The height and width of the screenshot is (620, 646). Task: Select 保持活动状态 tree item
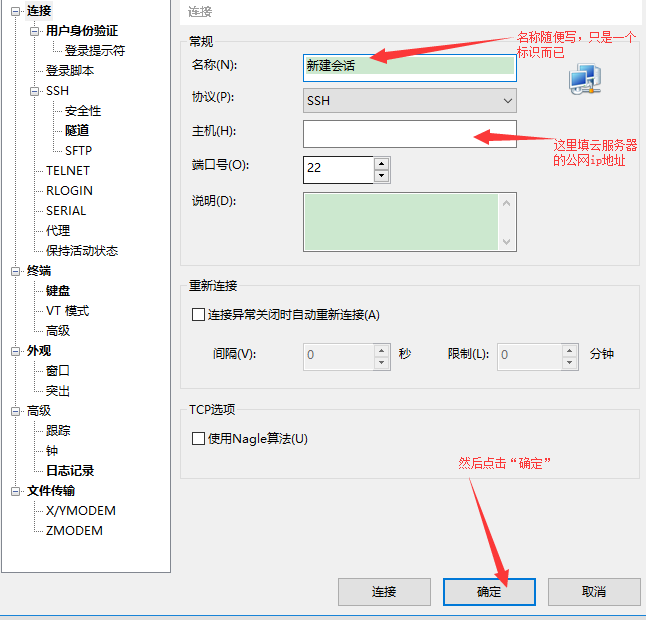click(x=82, y=251)
